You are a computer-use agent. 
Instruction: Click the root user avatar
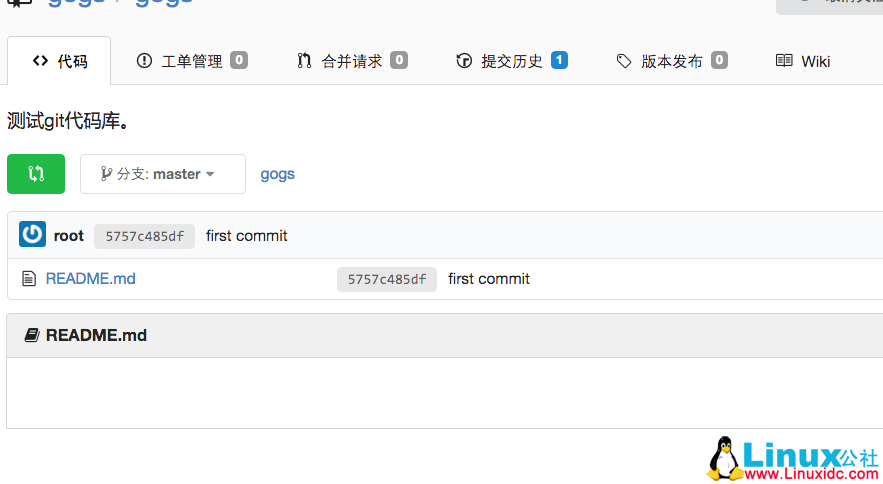pos(32,234)
